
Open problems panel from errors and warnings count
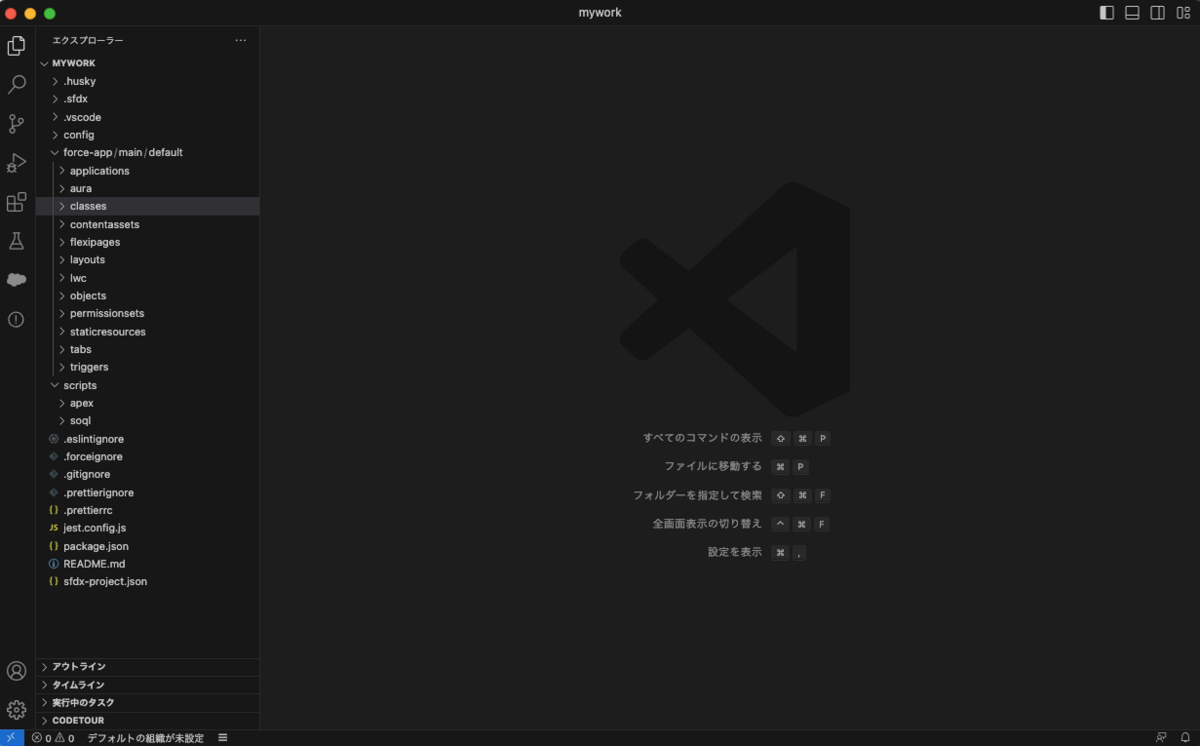point(53,738)
